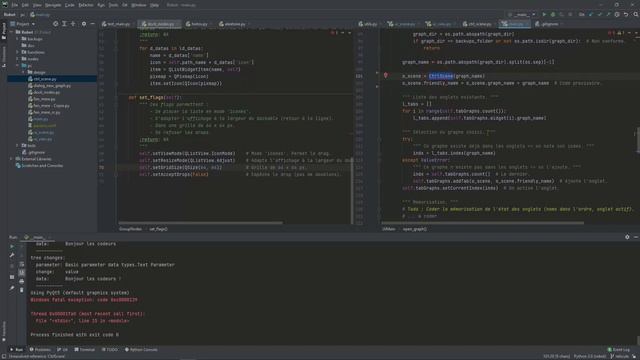Click the pin tab icon in Run panel
Screen dimensions: 640x360
point(12,288)
